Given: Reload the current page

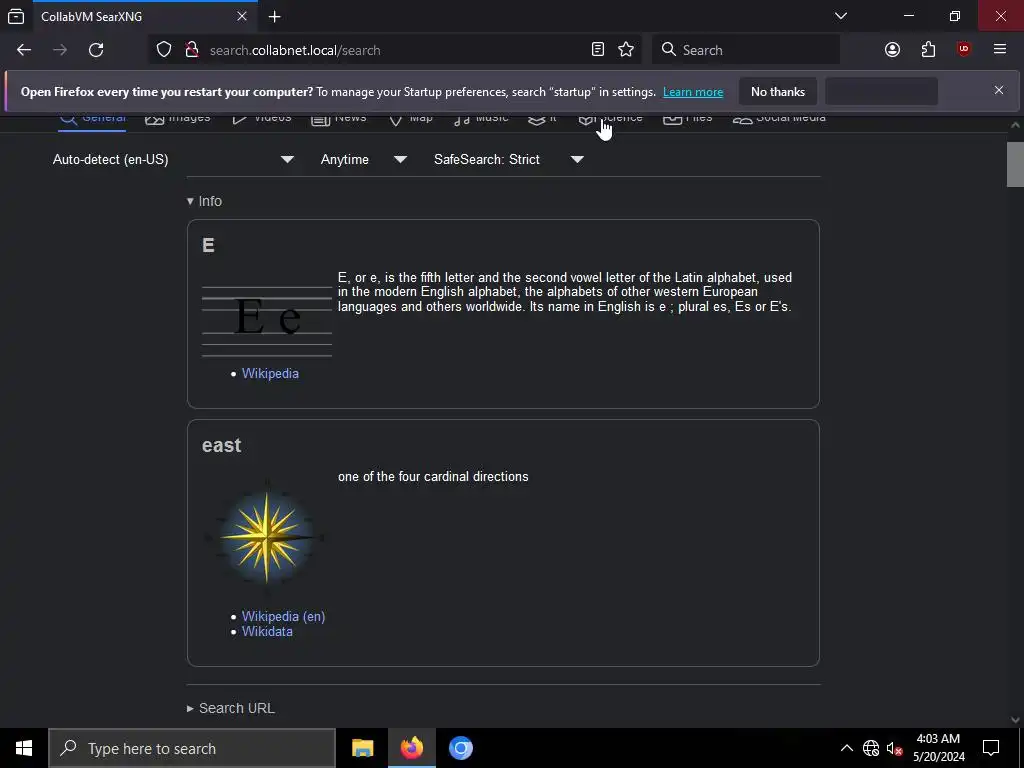Looking at the screenshot, I should tap(96, 50).
